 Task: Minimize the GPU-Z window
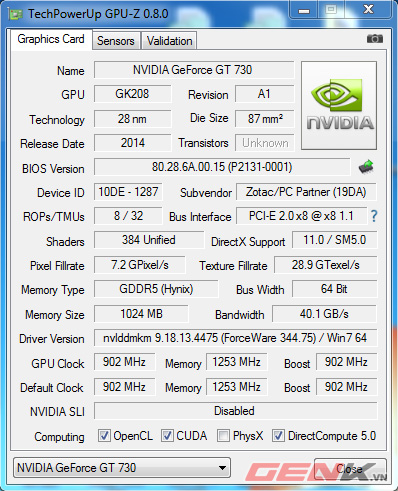[x=304, y=10]
